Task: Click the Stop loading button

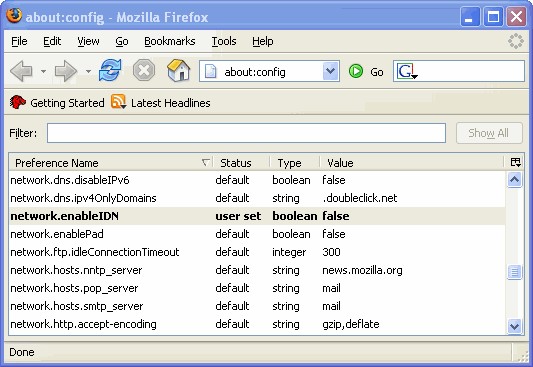Action: click(x=144, y=70)
